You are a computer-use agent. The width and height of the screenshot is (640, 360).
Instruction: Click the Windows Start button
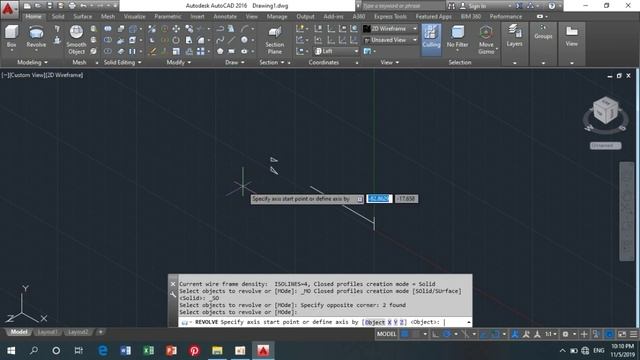click(11, 350)
